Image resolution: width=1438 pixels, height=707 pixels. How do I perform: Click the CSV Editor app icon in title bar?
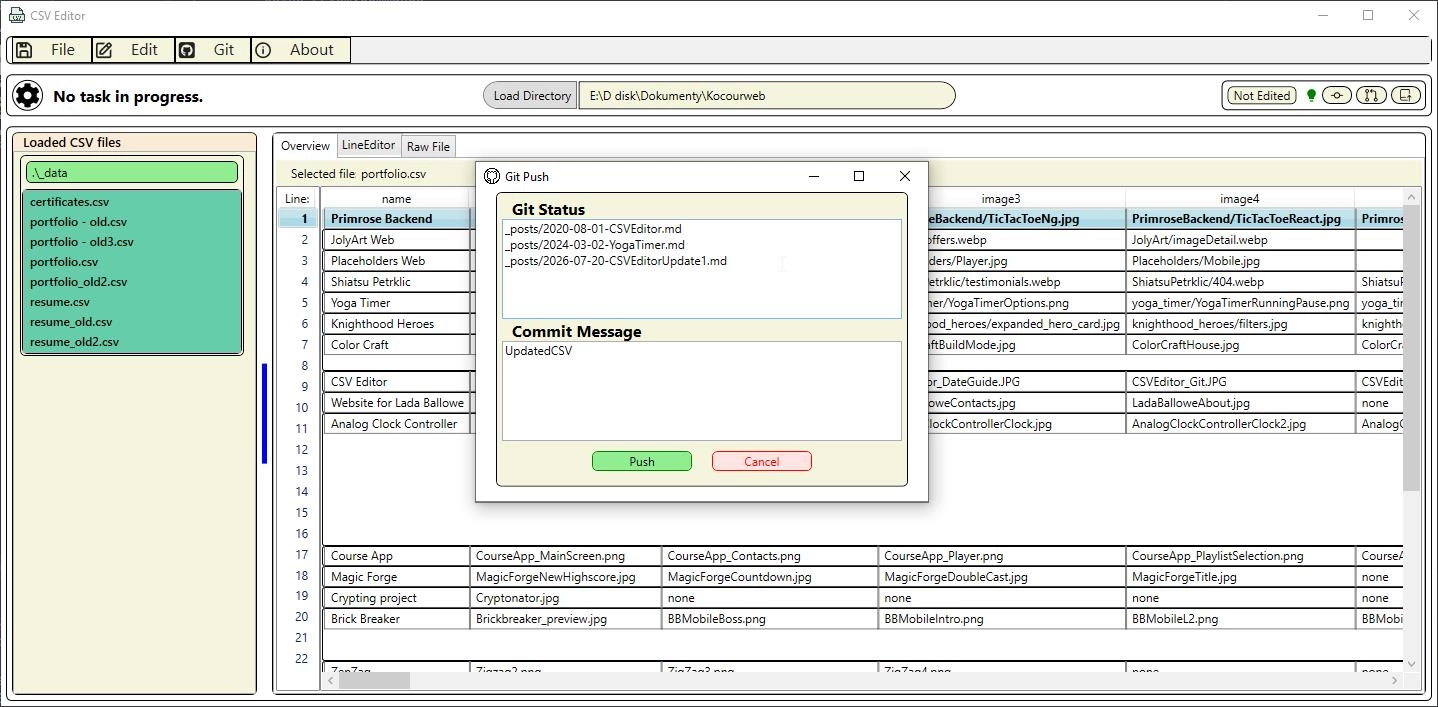tap(16, 15)
